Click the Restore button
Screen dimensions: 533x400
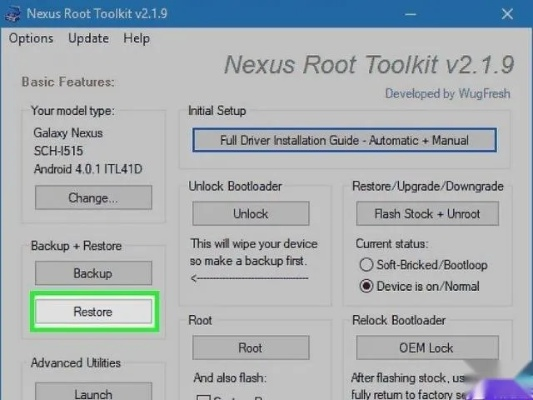pyautogui.click(x=93, y=311)
